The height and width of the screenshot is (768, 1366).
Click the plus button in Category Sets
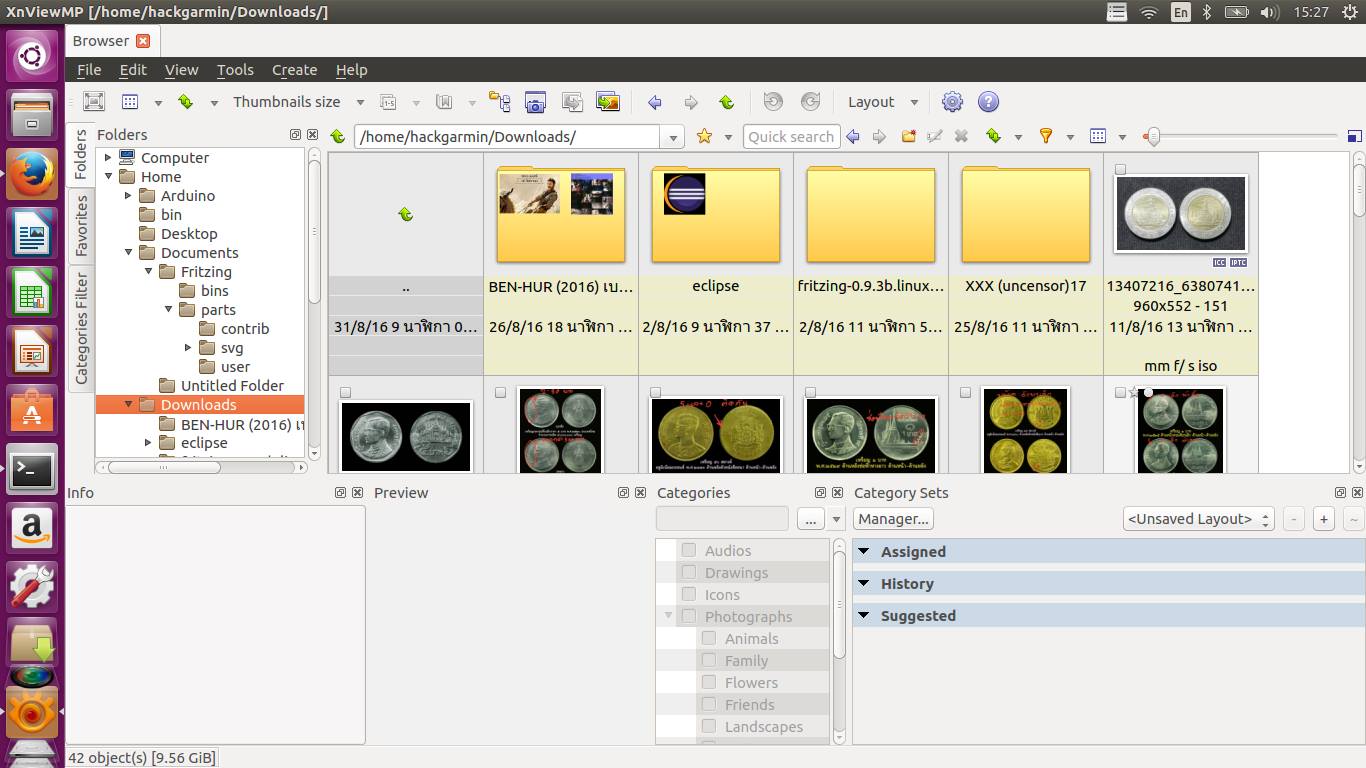[x=1324, y=519]
